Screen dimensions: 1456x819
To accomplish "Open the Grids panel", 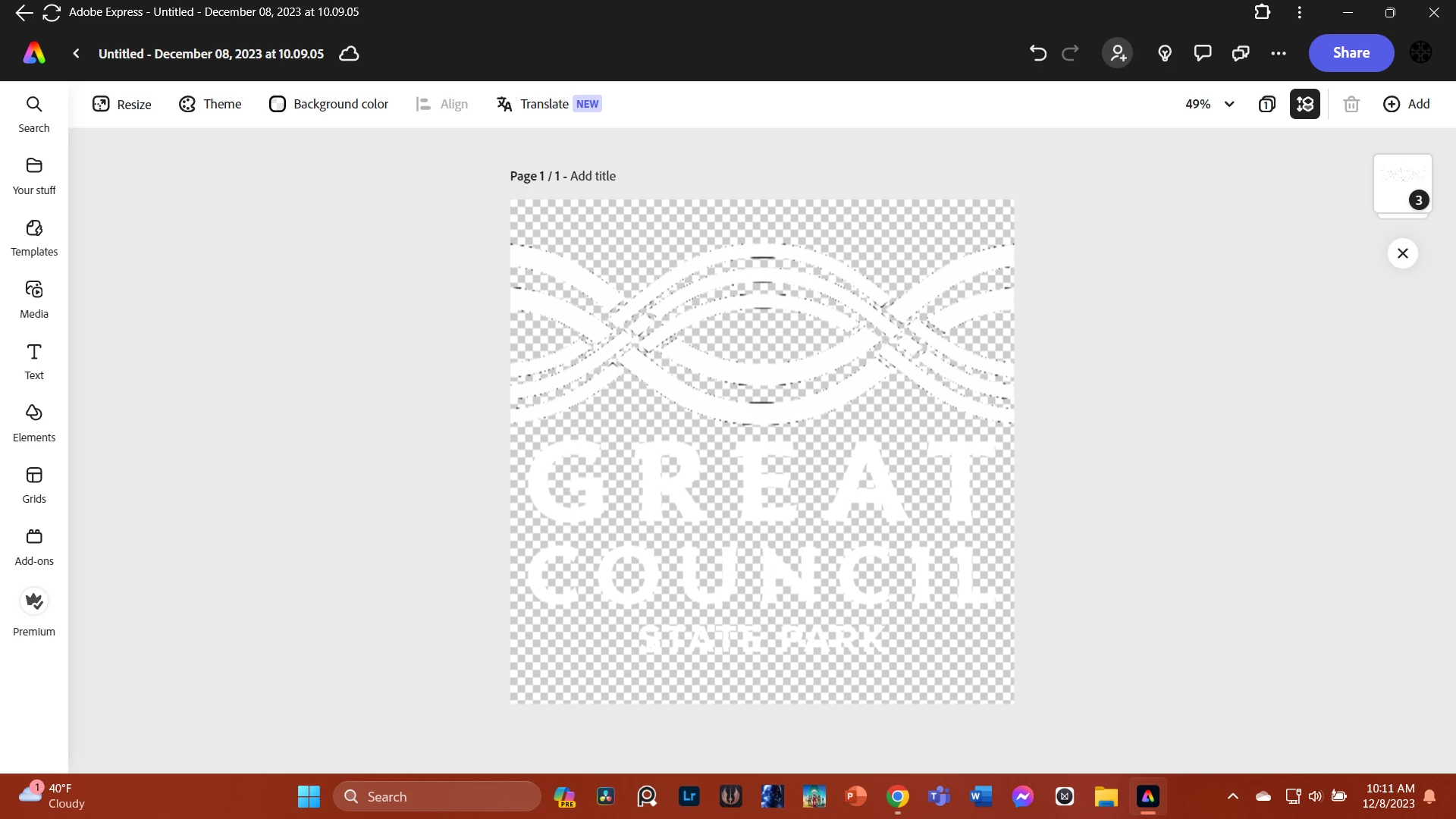I will (34, 485).
